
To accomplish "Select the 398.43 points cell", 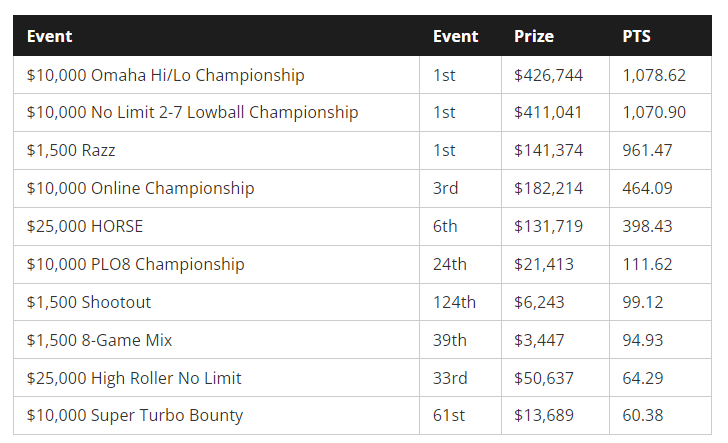I will (647, 227).
